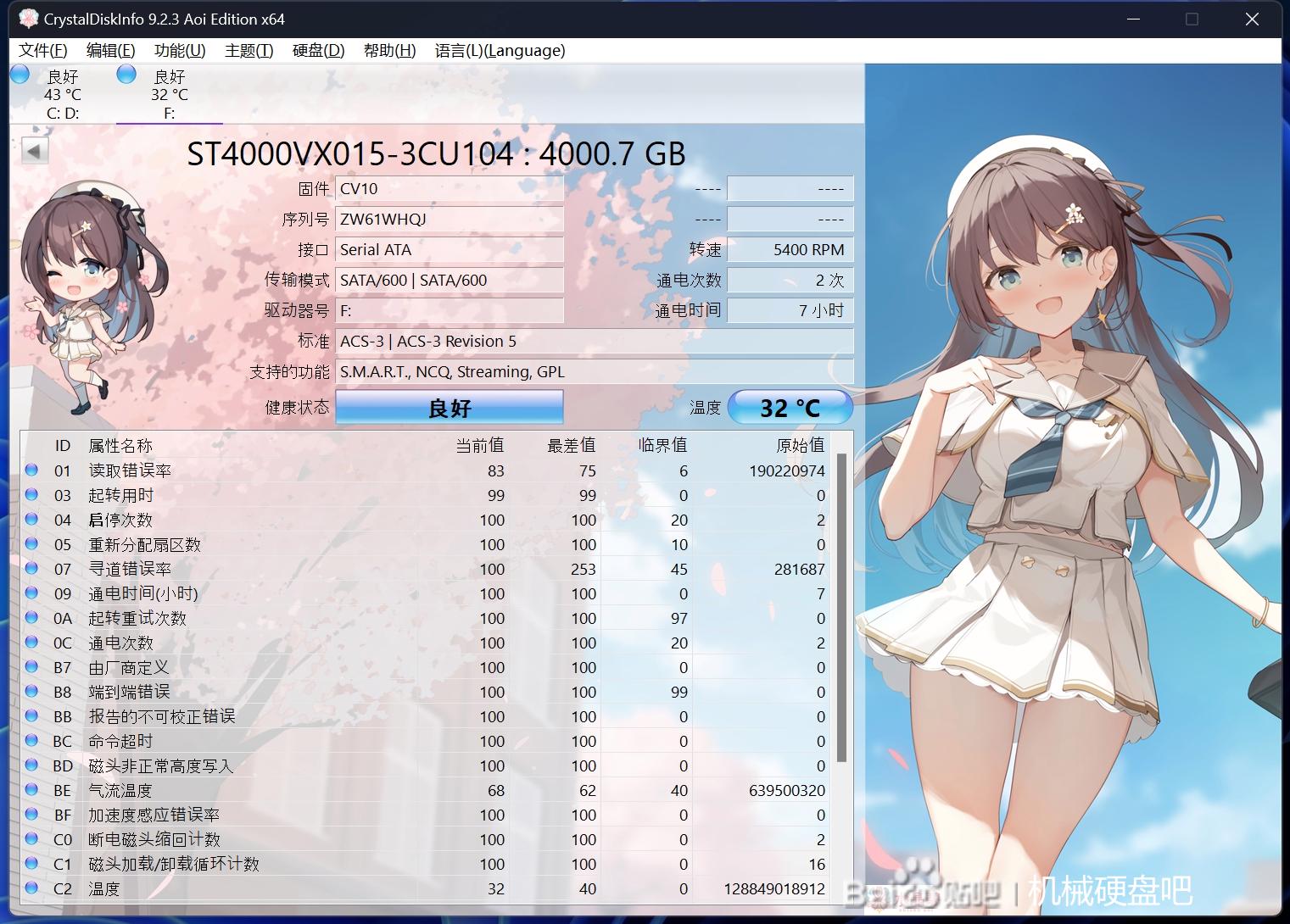Click status icon for 05 重新分配扇区数
This screenshot has width=1290, height=924.
(31, 543)
